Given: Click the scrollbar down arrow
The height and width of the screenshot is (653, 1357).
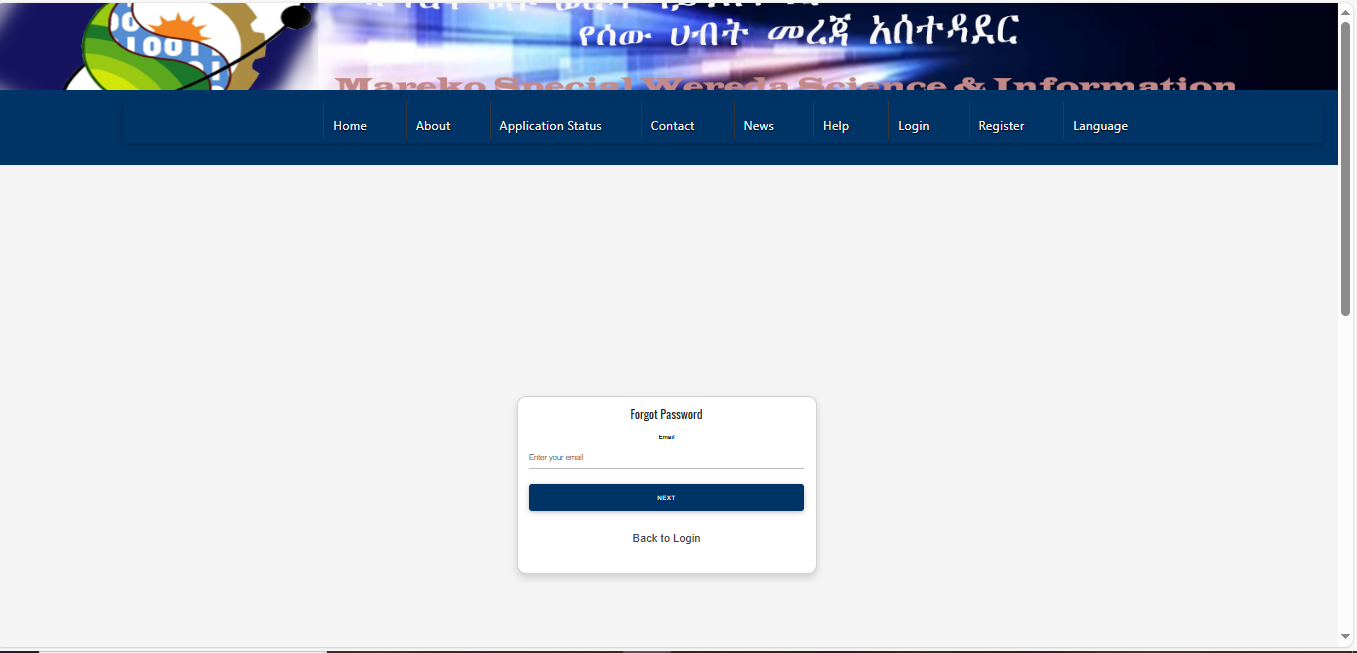Looking at the screenshot, I should (x=1346, y=636).
